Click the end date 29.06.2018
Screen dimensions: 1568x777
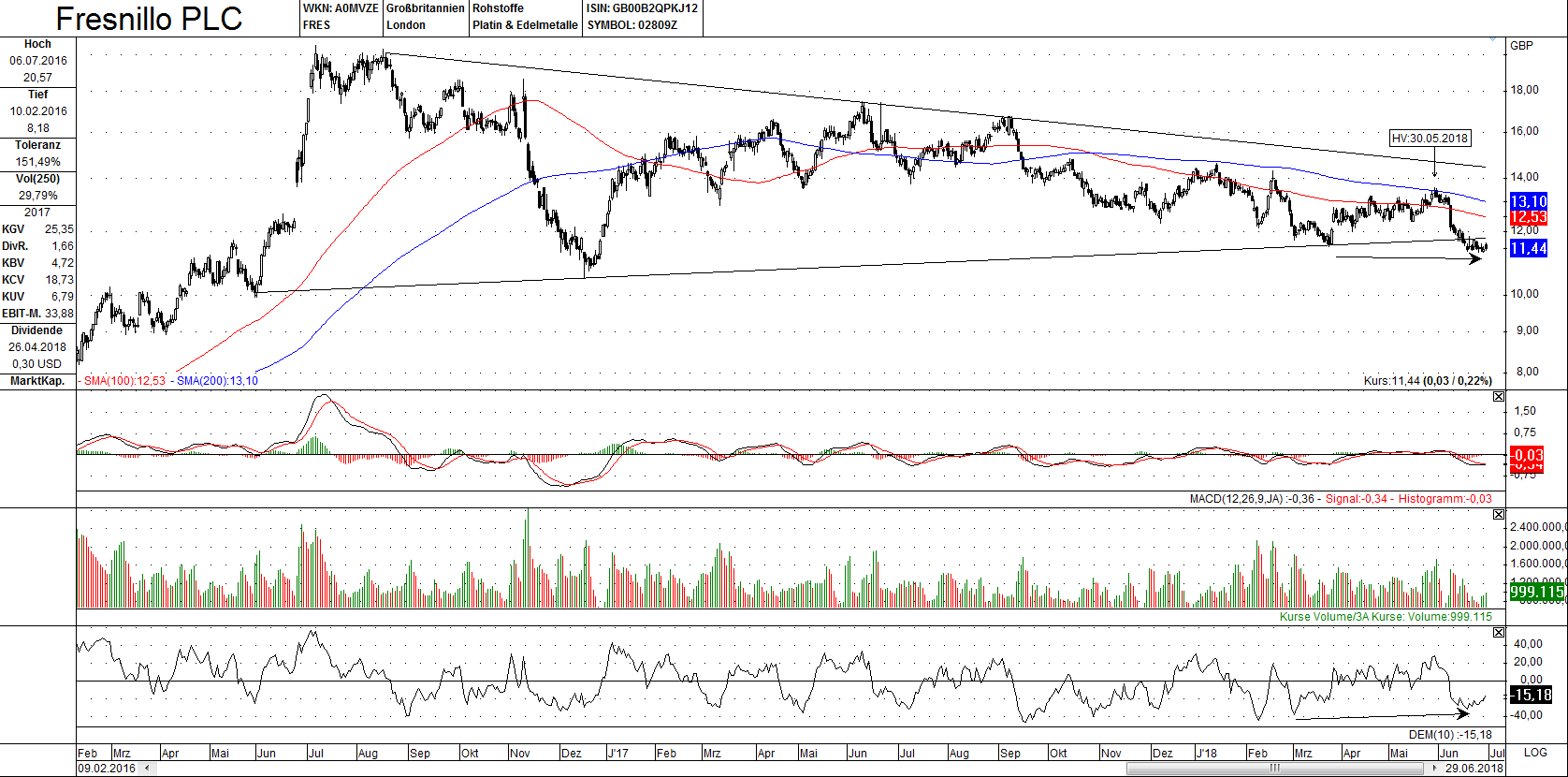coord(1474,769)
